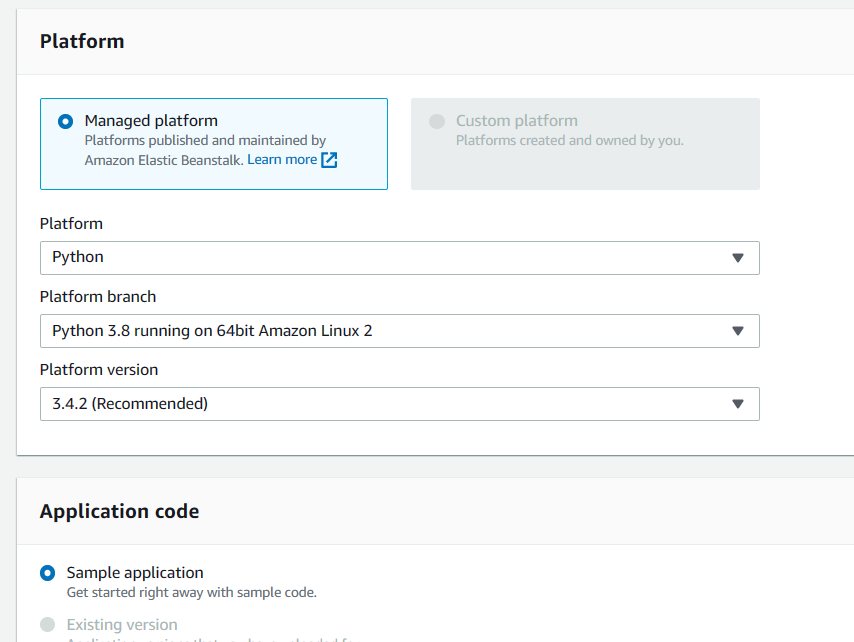Click the Platform branch field label
Image resolution: width=854 pixels, height=642 pixels.
98,297
